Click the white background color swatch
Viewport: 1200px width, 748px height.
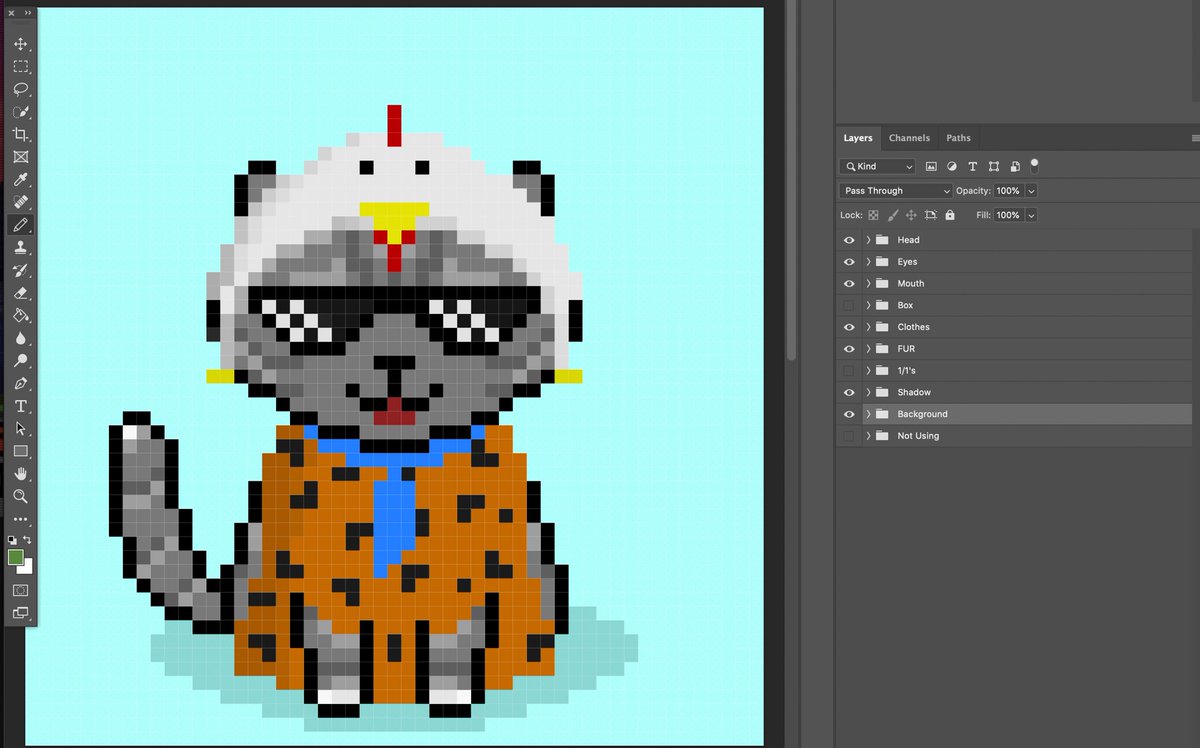tap(27, 568)
